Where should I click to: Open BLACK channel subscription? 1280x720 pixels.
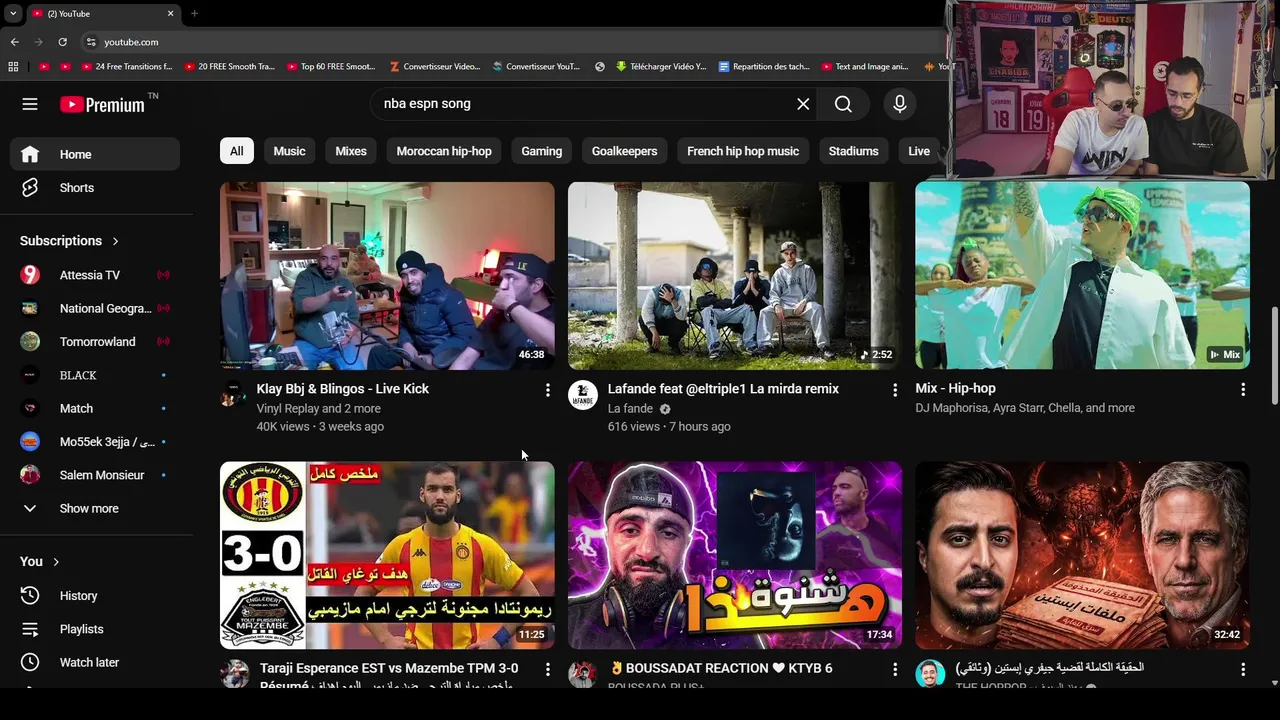pyautogui.click(x=95, y=375)
